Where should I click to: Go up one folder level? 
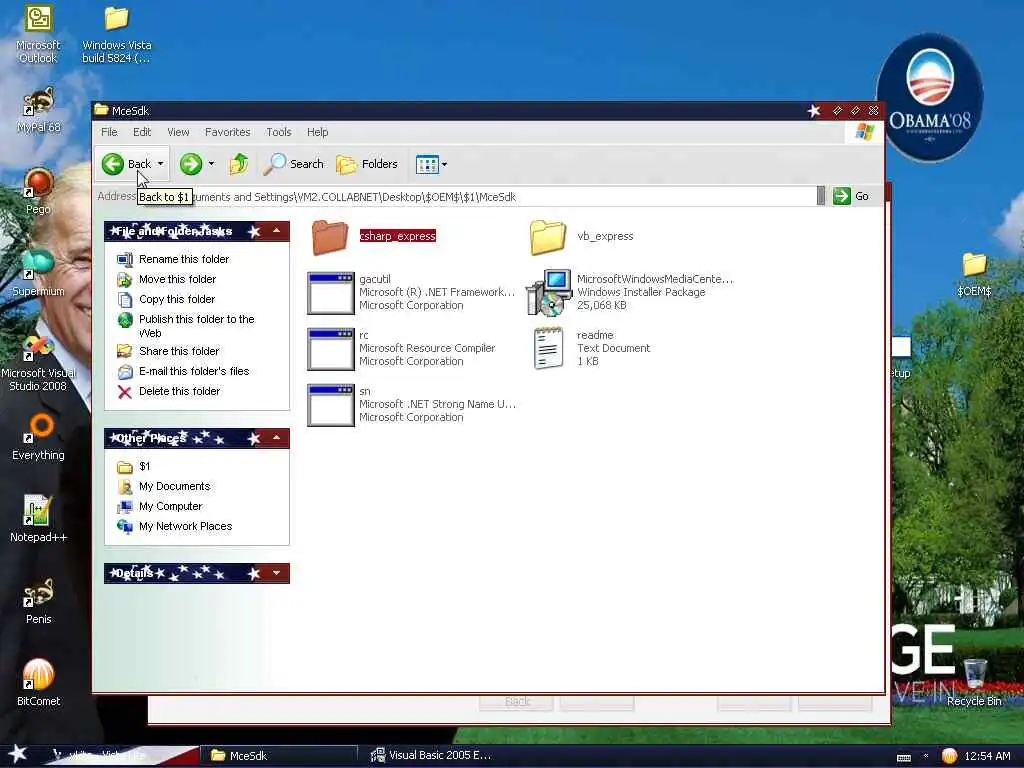point(238,164)
